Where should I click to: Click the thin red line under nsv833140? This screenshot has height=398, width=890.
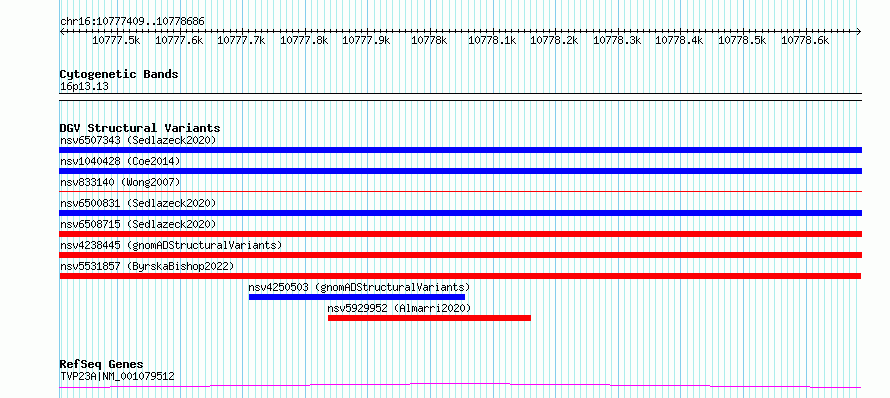click(x=460, y=192)
